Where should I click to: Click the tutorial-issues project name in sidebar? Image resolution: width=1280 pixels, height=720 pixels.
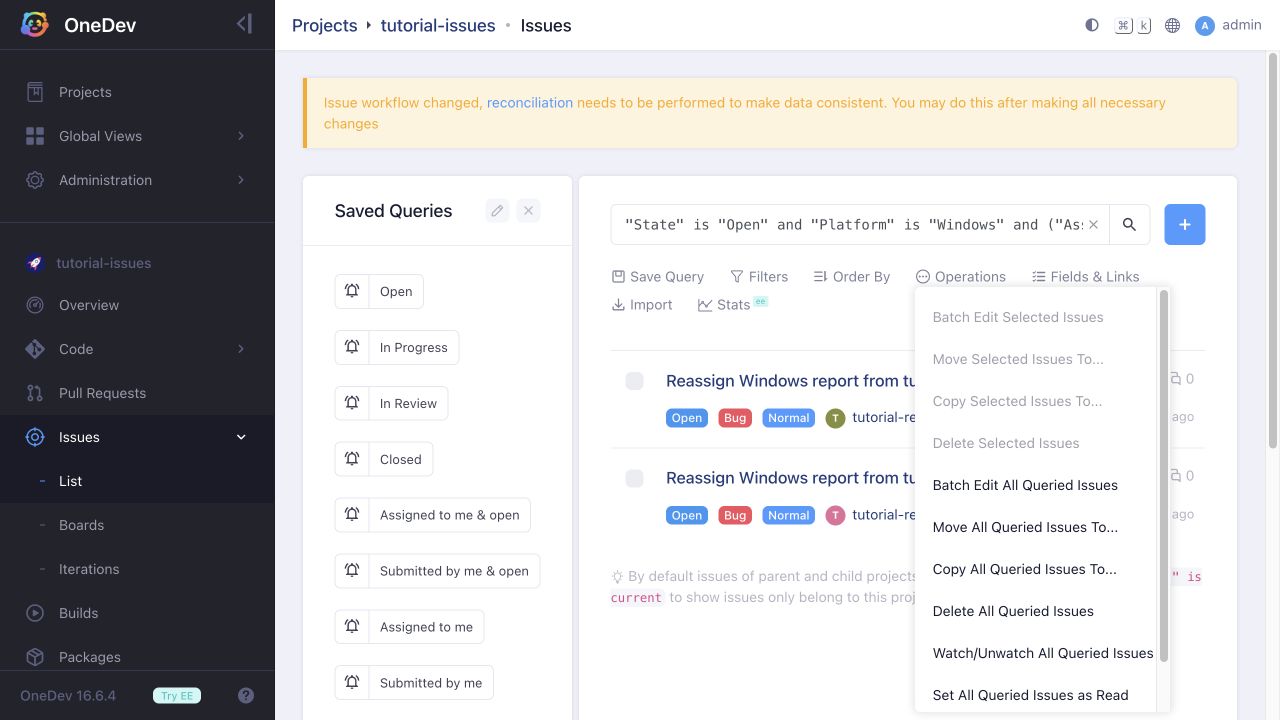104,263
